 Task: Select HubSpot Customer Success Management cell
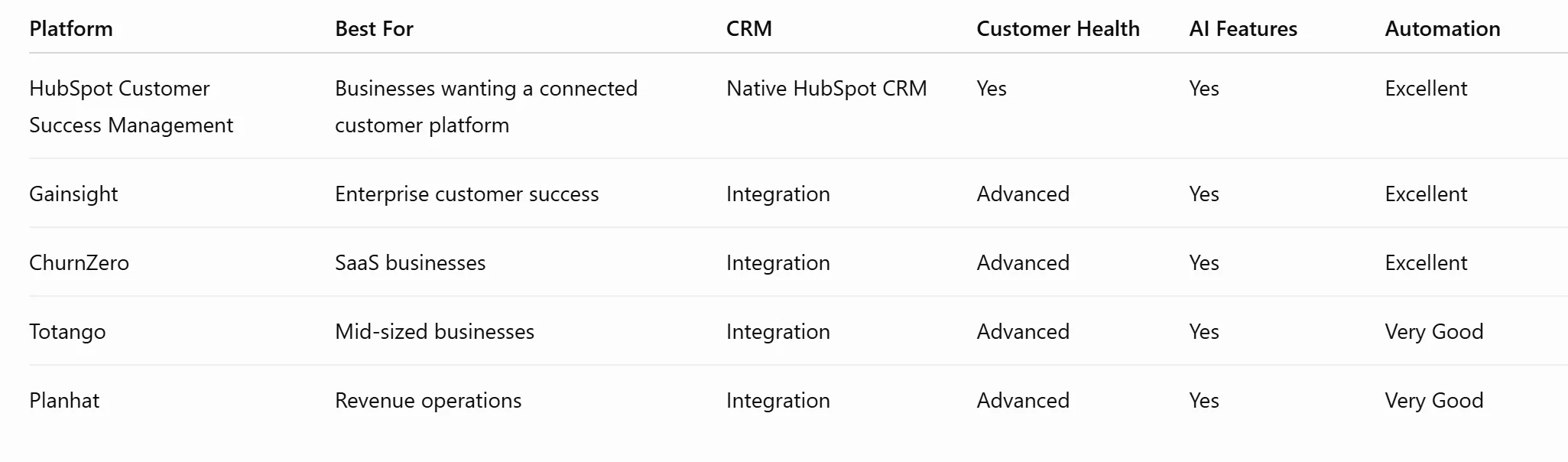(131, 106)
